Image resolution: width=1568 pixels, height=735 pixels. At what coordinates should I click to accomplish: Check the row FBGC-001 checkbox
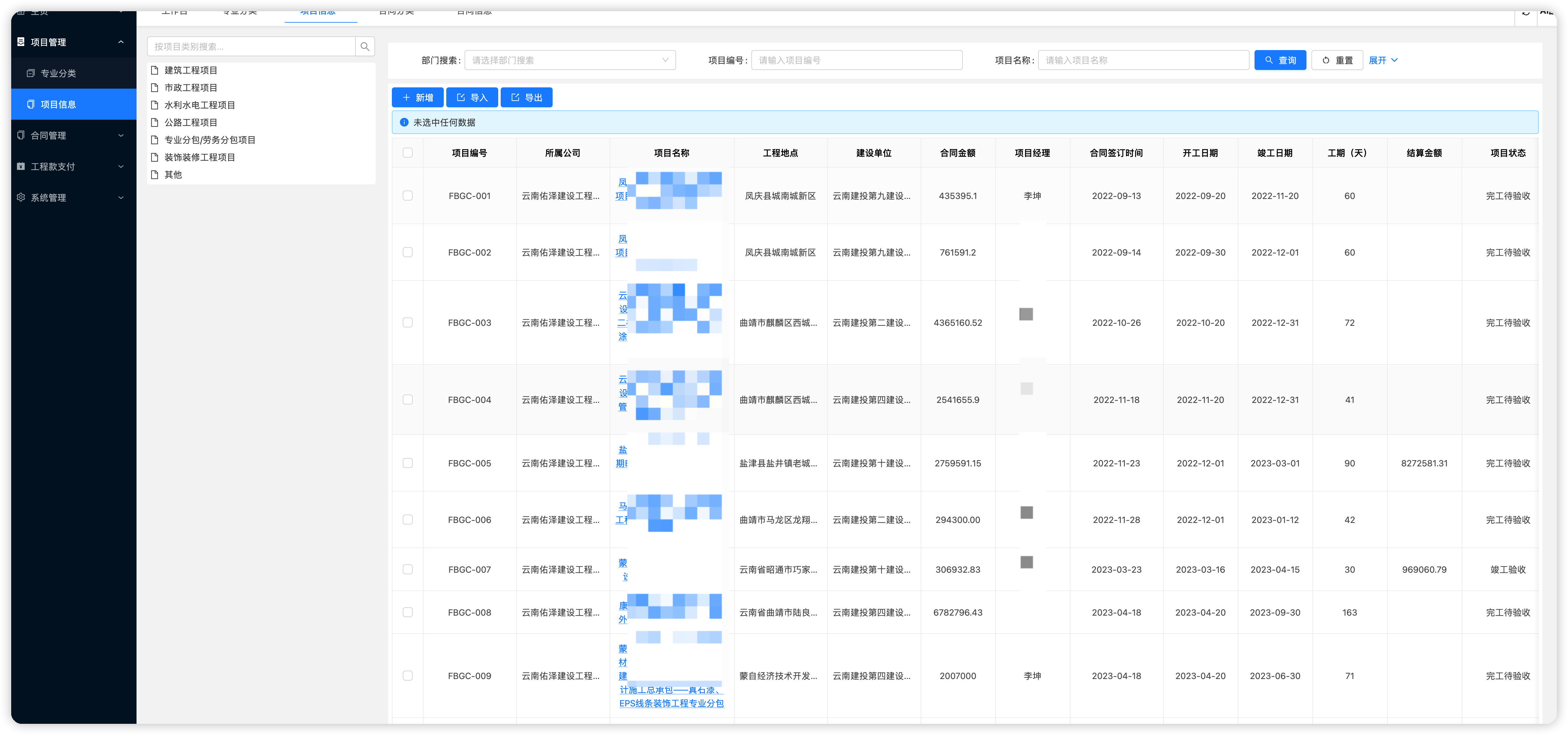408,196
